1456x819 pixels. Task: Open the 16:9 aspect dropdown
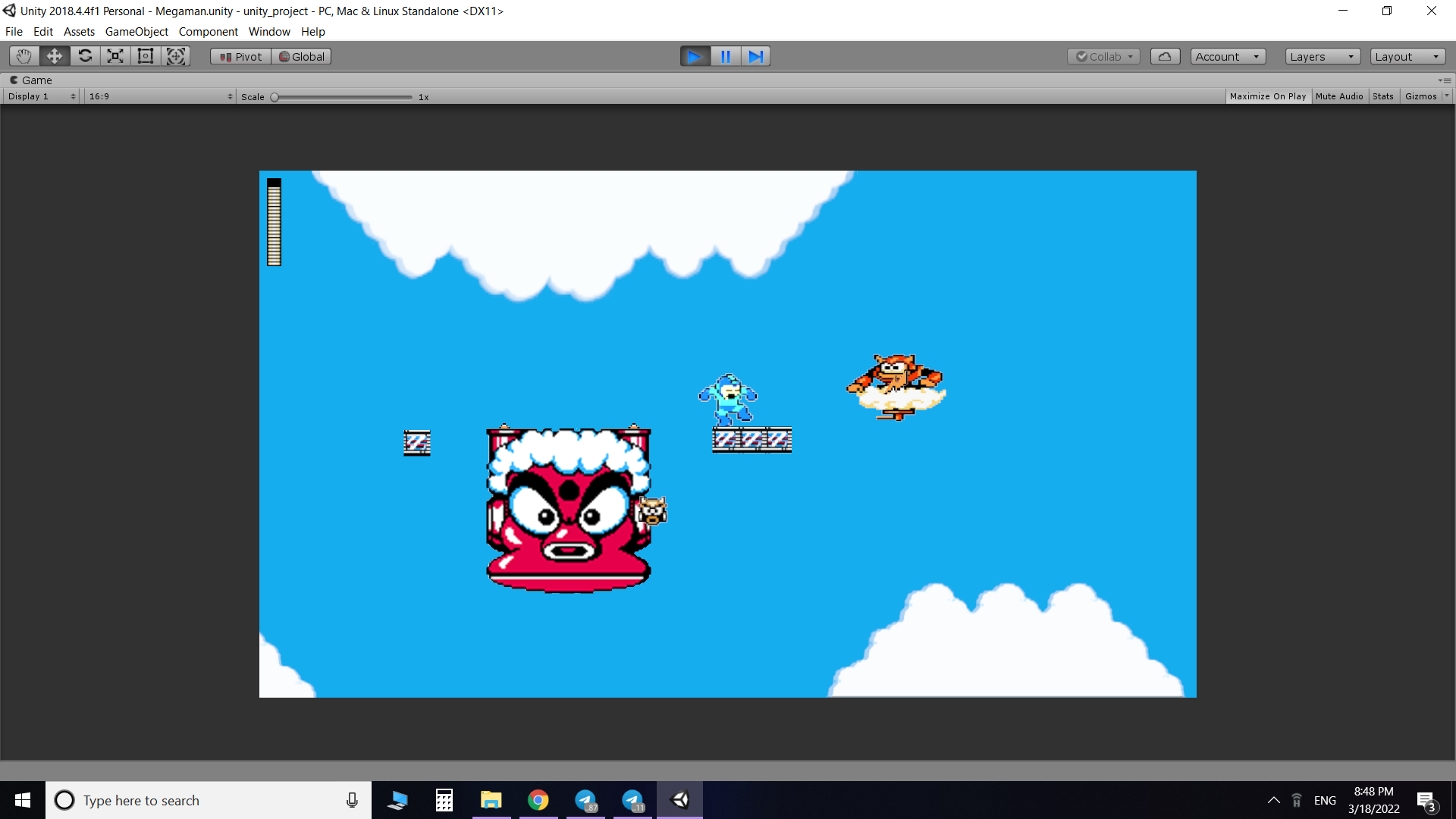click(x=161, y=96)
